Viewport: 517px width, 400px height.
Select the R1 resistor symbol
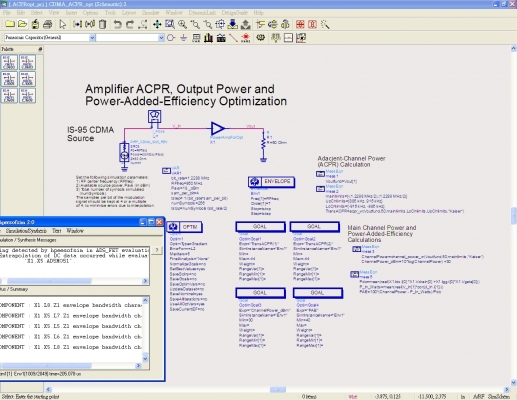coord(263,143)
